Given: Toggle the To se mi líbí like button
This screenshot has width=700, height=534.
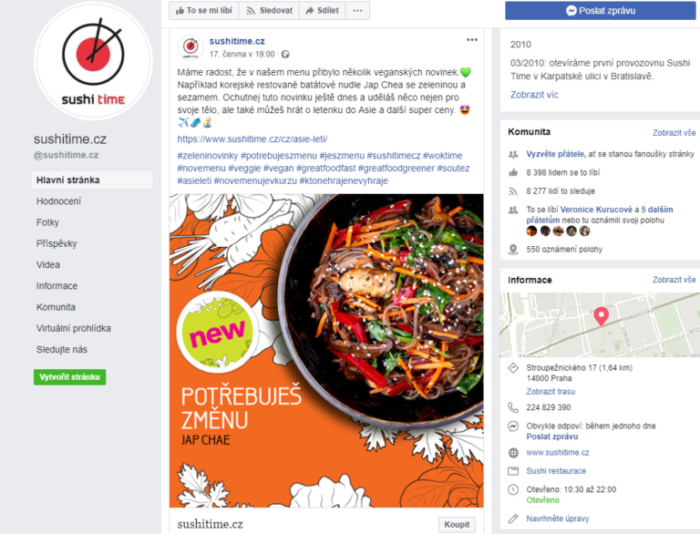Looking at the screenshot, I should [204, 10].
